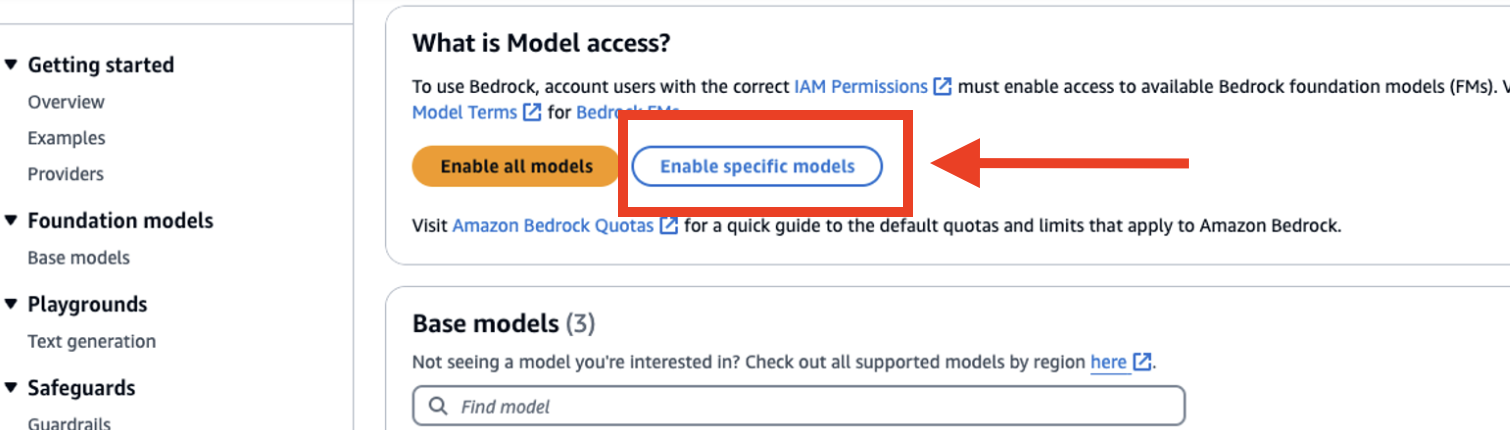Follow the Amazon Bedrock Quotas link

[553, 226]
